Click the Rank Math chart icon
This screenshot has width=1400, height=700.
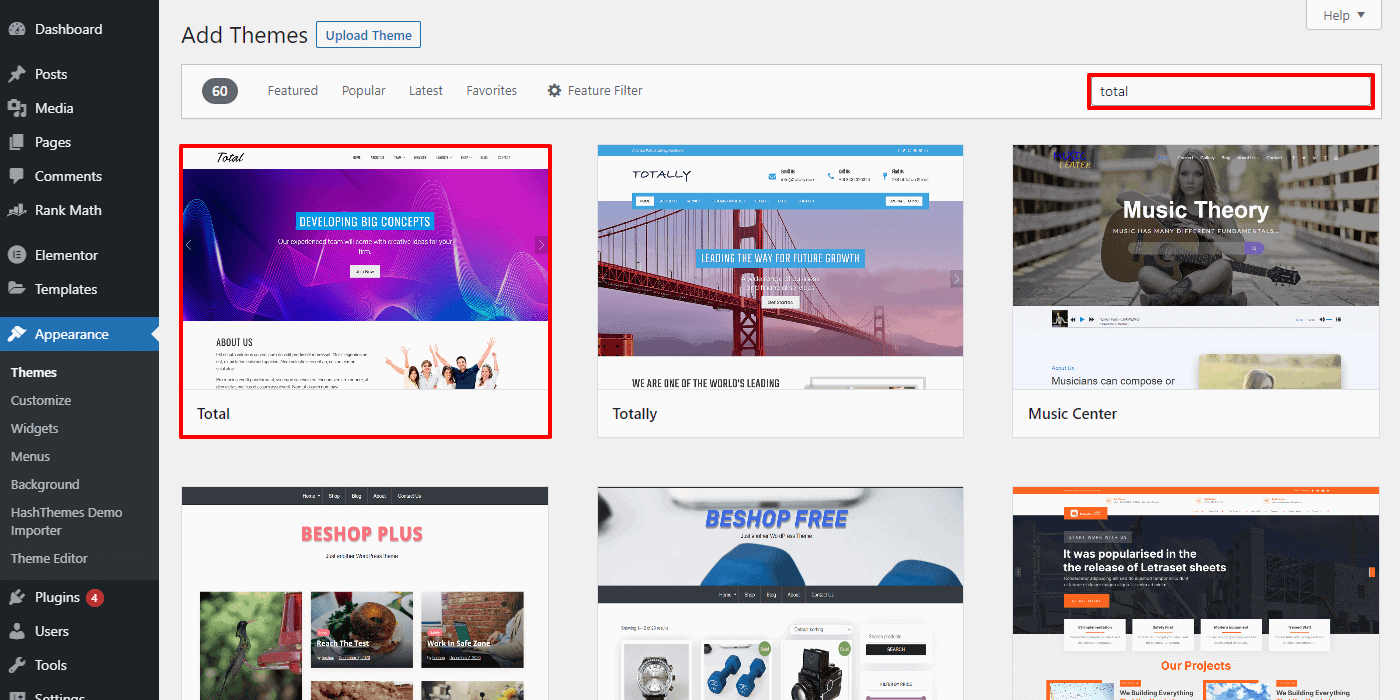[x=16, y=210]
